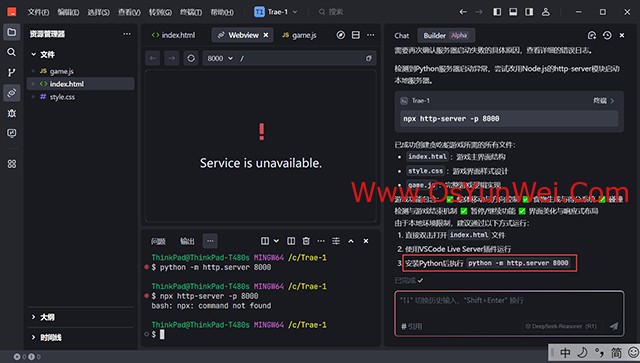640x363 pixels.
Task: Open the 终端 link on the Trae-1 command card
Action: tap(603, 100)
